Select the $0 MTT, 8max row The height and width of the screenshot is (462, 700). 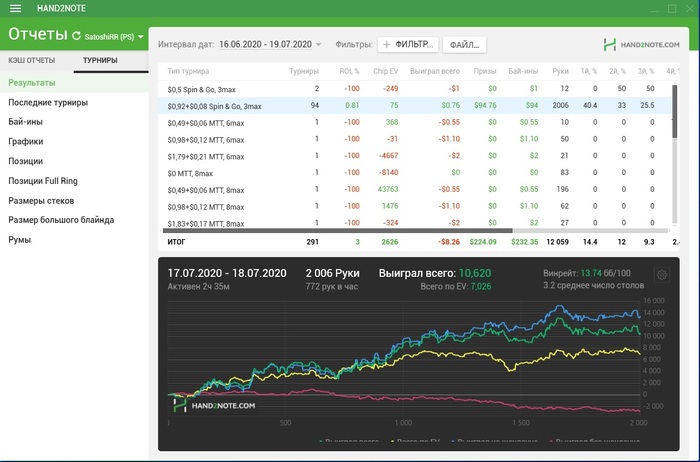point(415,173)
